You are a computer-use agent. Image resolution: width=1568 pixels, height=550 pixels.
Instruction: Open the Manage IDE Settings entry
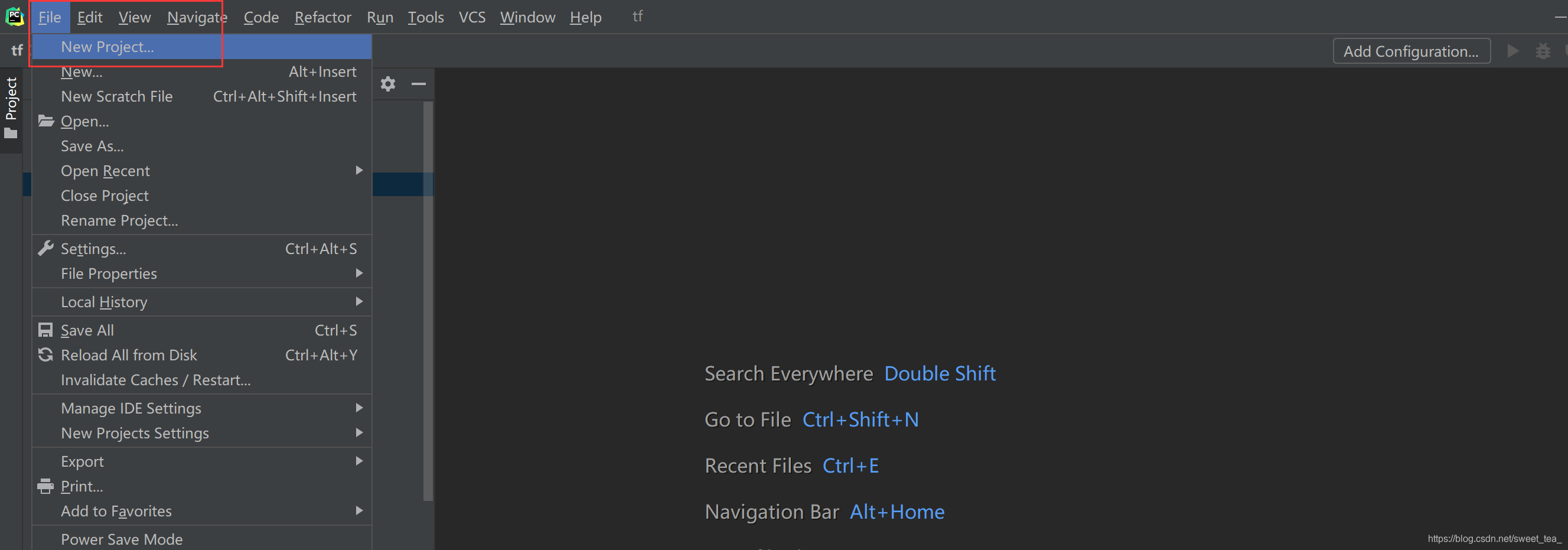coord(201,408)
